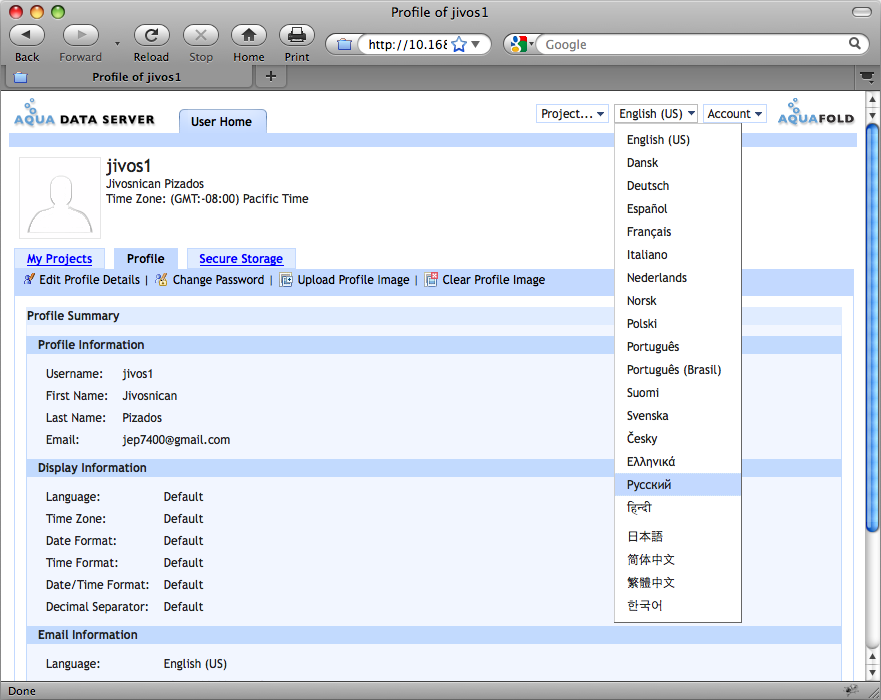The width and height of the screenshot is (881, 700).
Task: Select Polski language option
Action: [678, 324]
